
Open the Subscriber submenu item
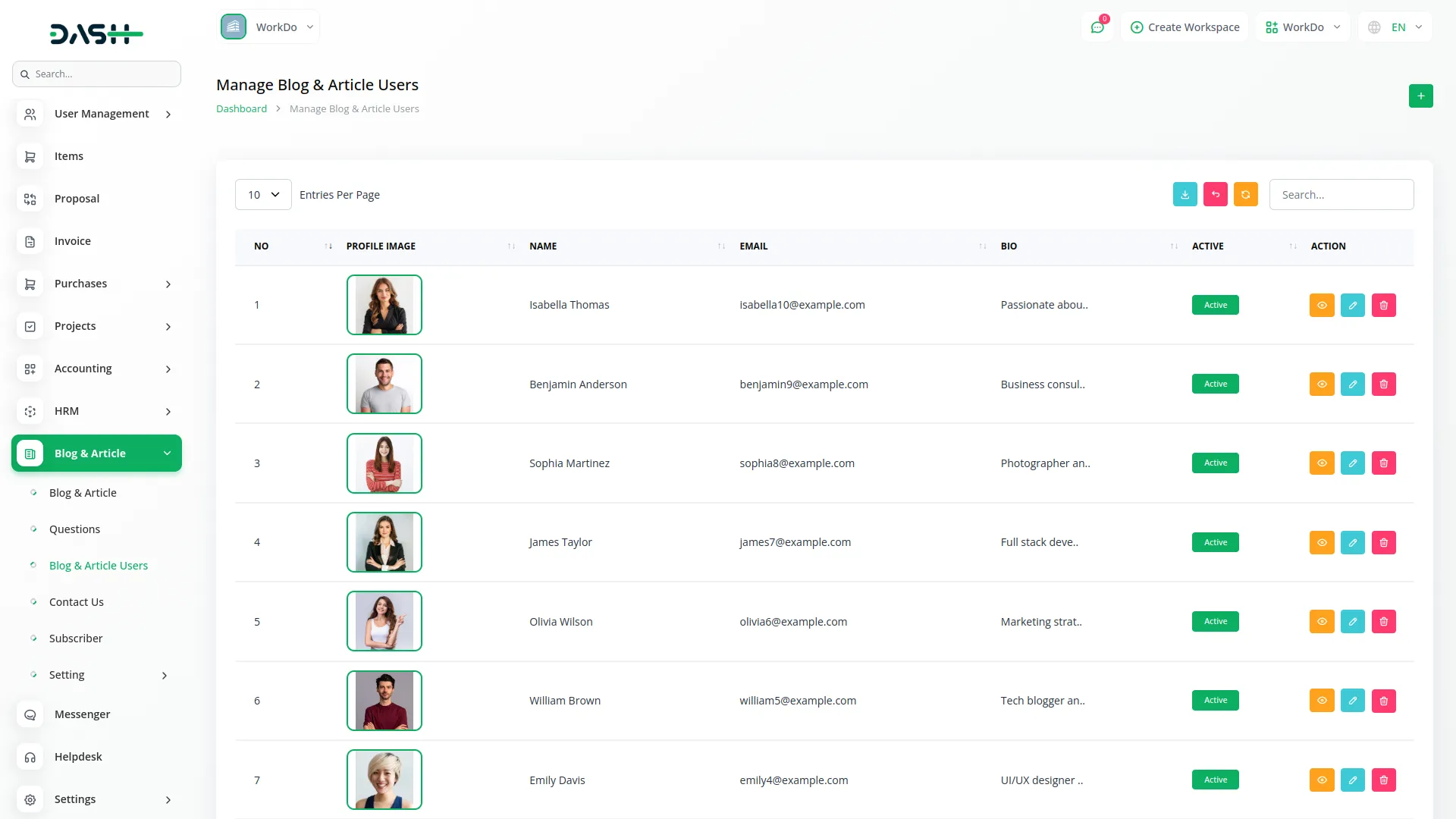pos(76,639)
